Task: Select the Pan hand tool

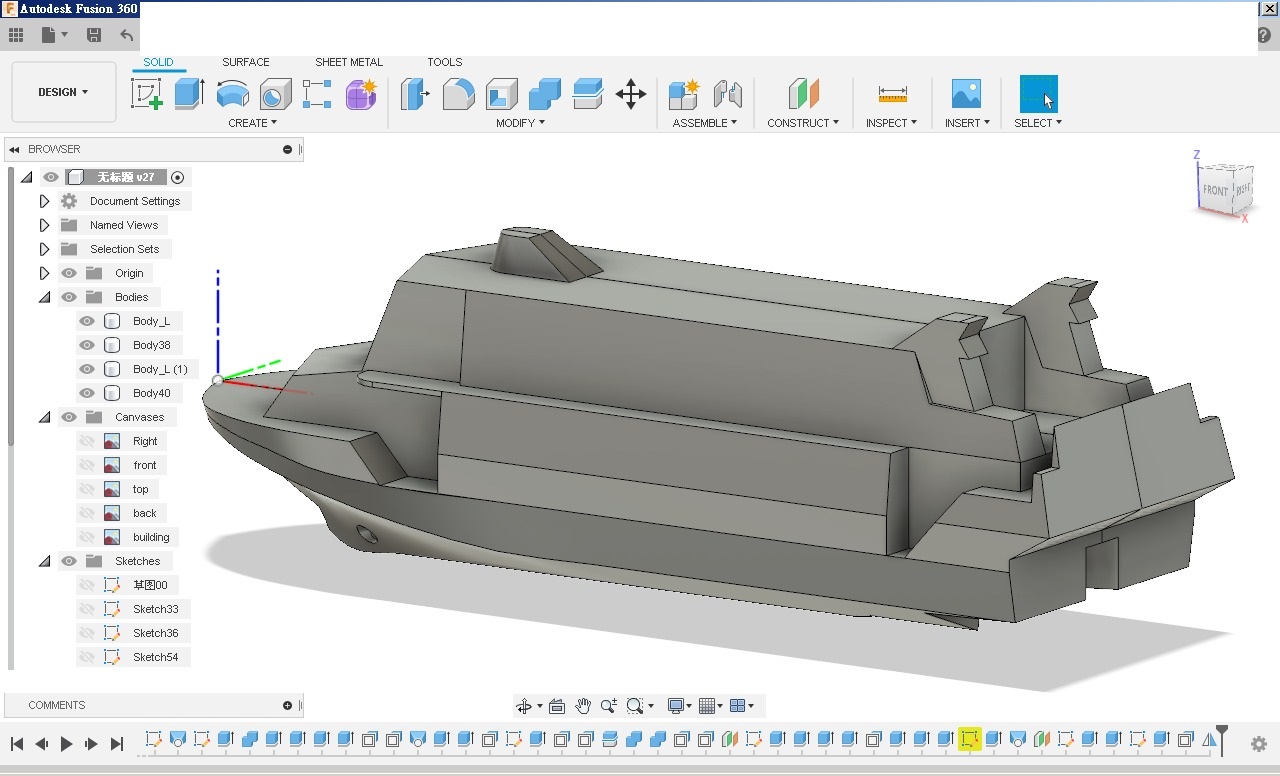Action: pos(582,706)
